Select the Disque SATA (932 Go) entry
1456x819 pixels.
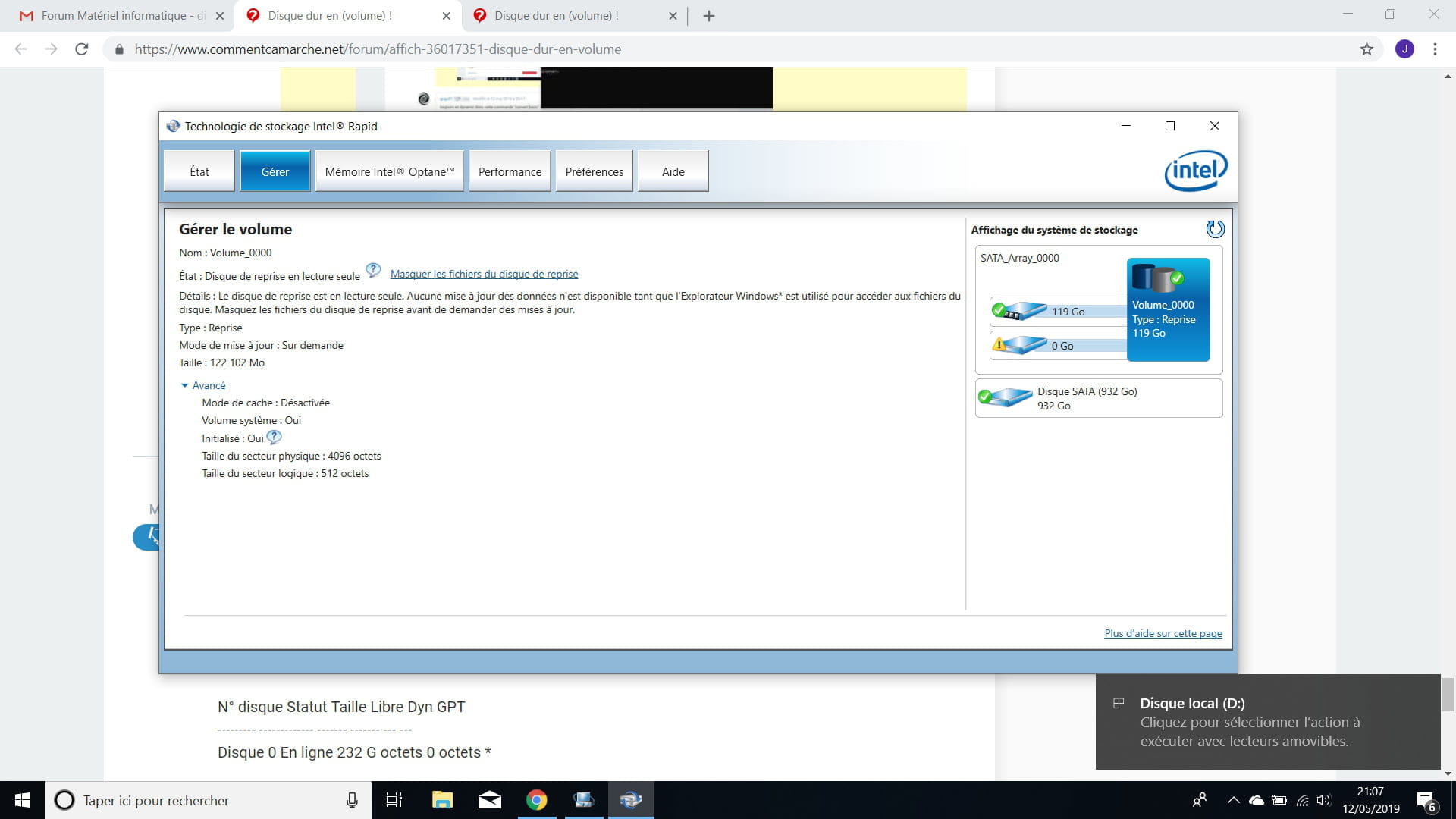click(x=1099, y=398)
